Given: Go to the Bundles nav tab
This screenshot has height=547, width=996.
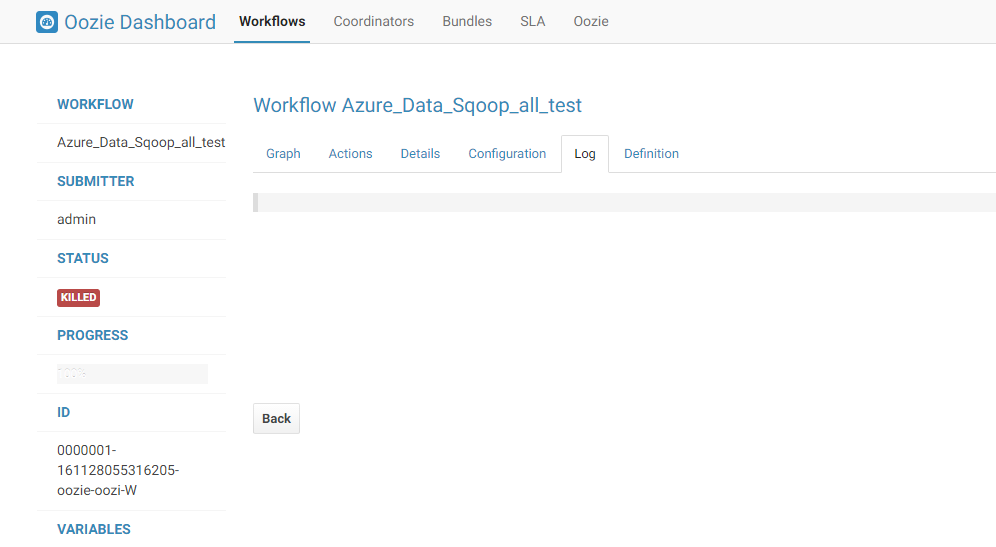Looking at the screenshot, I should [467, 22].
